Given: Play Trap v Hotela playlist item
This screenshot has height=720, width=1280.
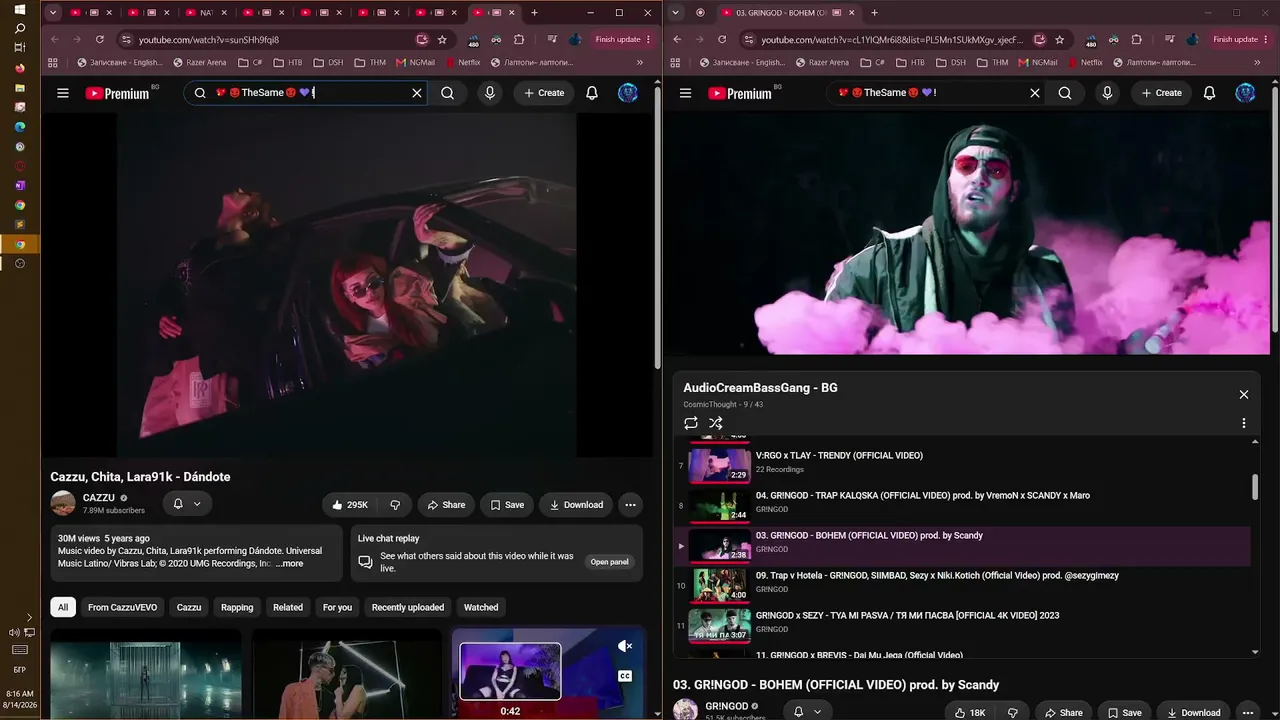Looking at the screenshot, I should [x=962, y=585].
